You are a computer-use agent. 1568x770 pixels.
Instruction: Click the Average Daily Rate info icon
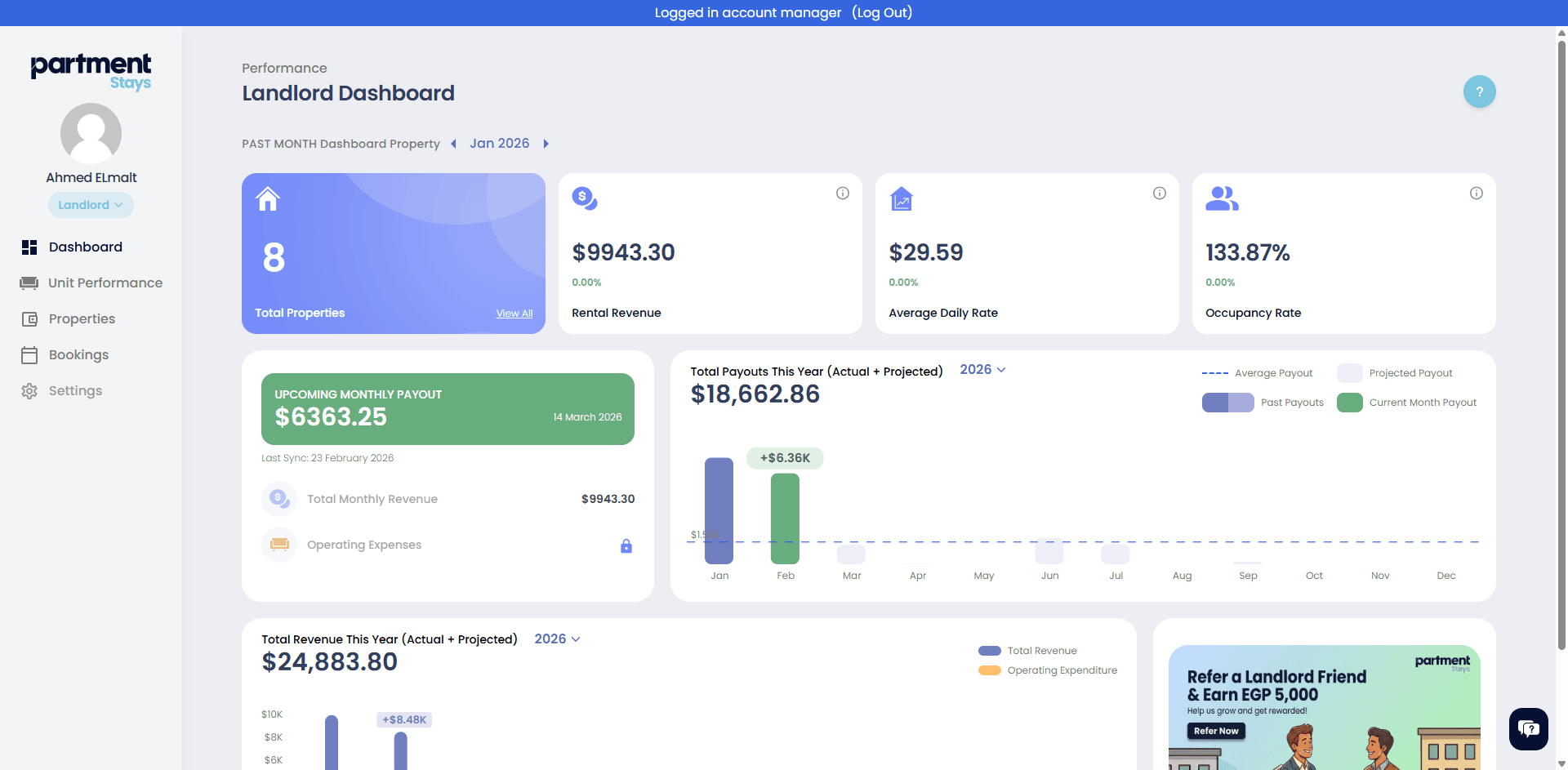1159,194
